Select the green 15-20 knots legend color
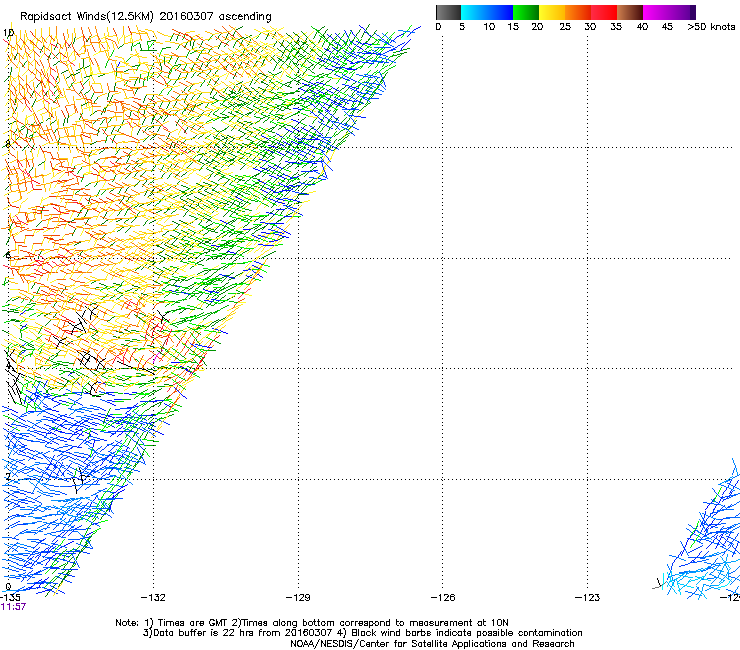Viewport: 740px width, 650px height. (x=526, y=12)
